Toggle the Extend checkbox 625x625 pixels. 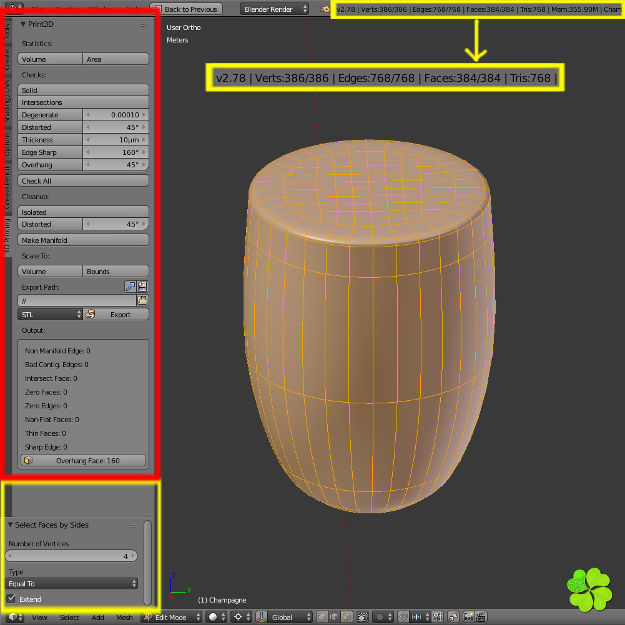[11, 599]
